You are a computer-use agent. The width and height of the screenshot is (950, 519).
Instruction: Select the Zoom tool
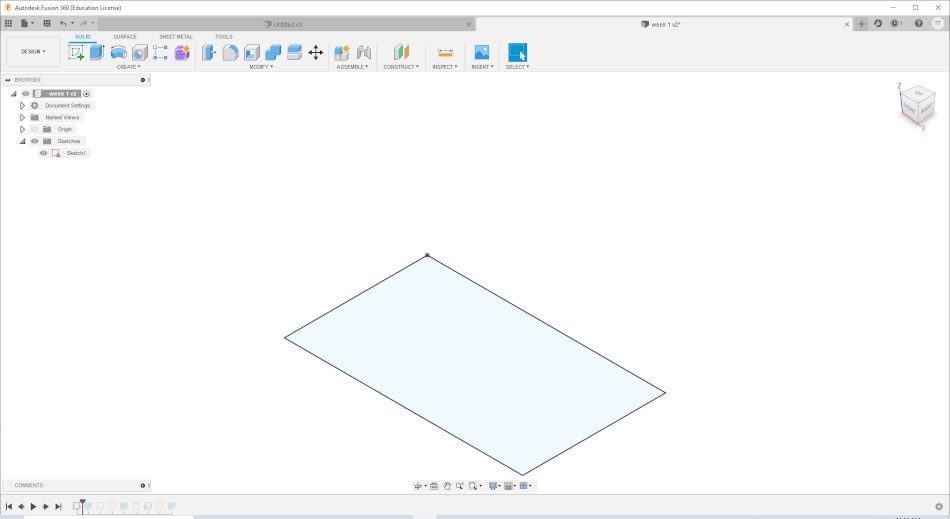(x=459, y=486)
